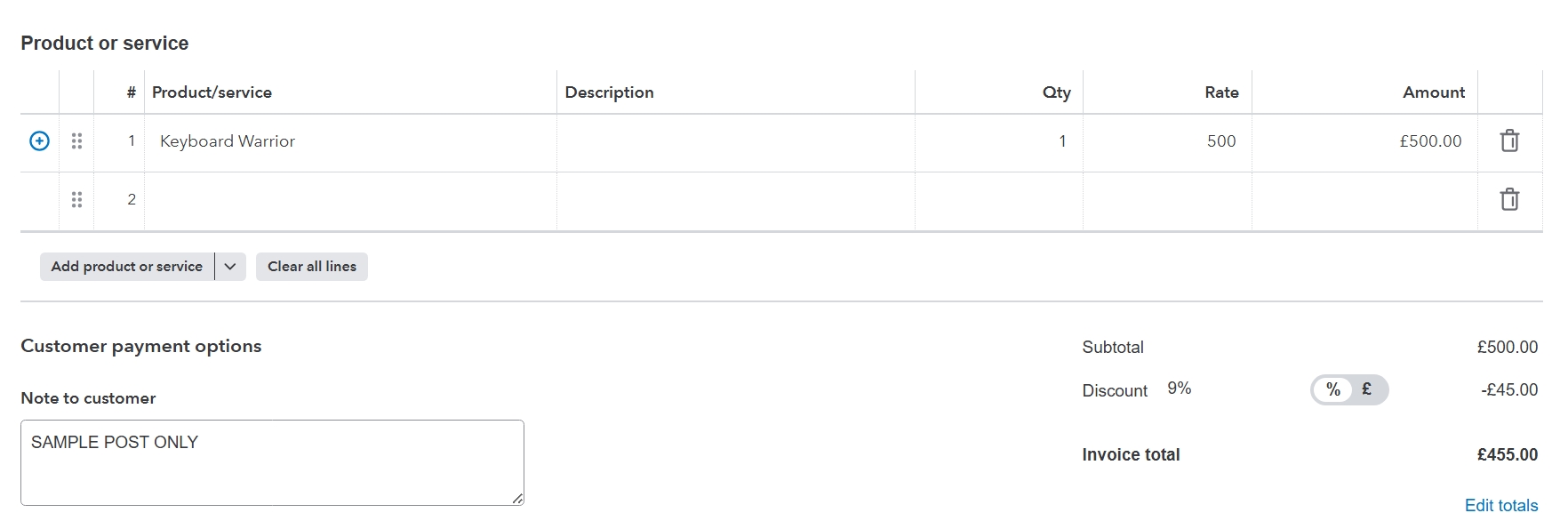Click empty Product/service cell in row 2
Image resolution: width=1568 pixels, height=529 pixels.
click(351, 201)
